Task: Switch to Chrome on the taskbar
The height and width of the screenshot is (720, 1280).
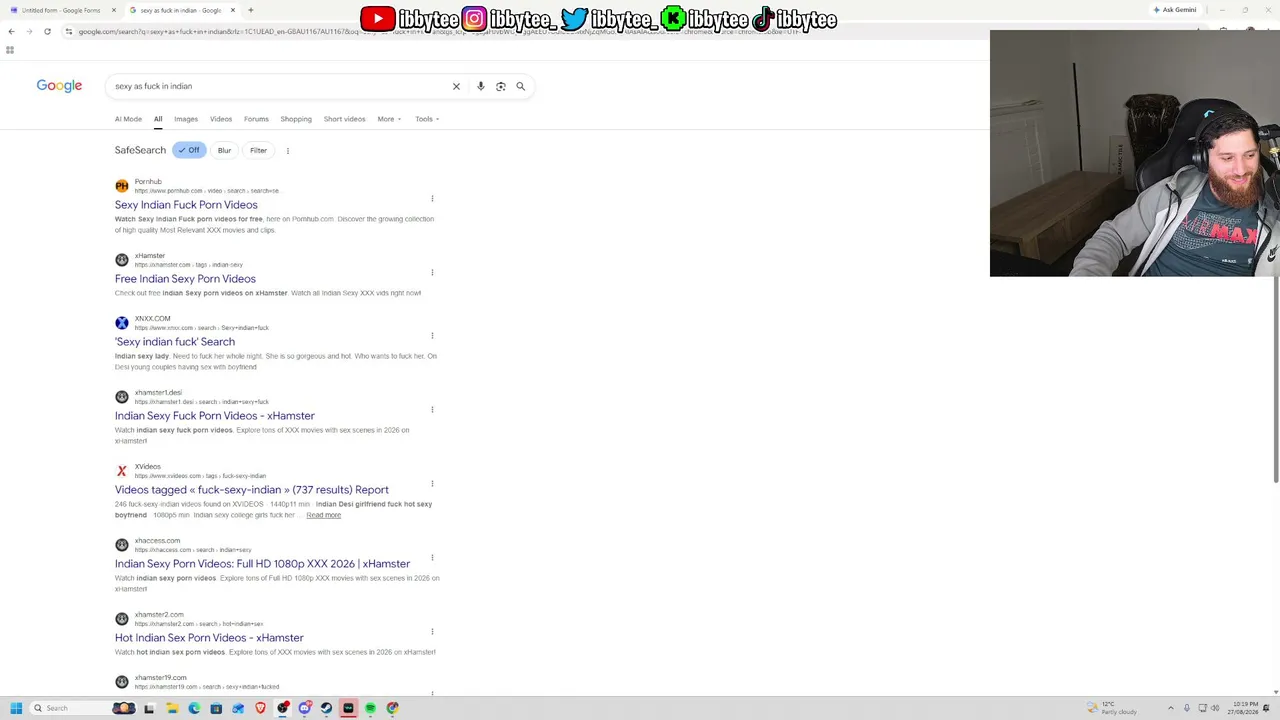Action: point(392,708)
